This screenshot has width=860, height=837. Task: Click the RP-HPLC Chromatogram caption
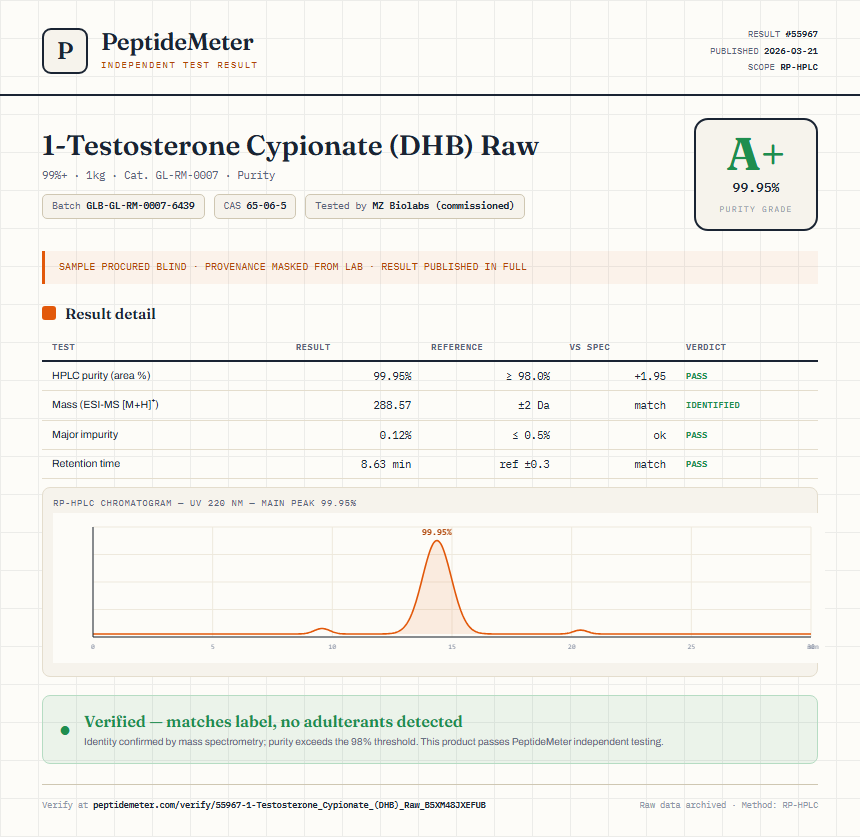click(205, 503)
